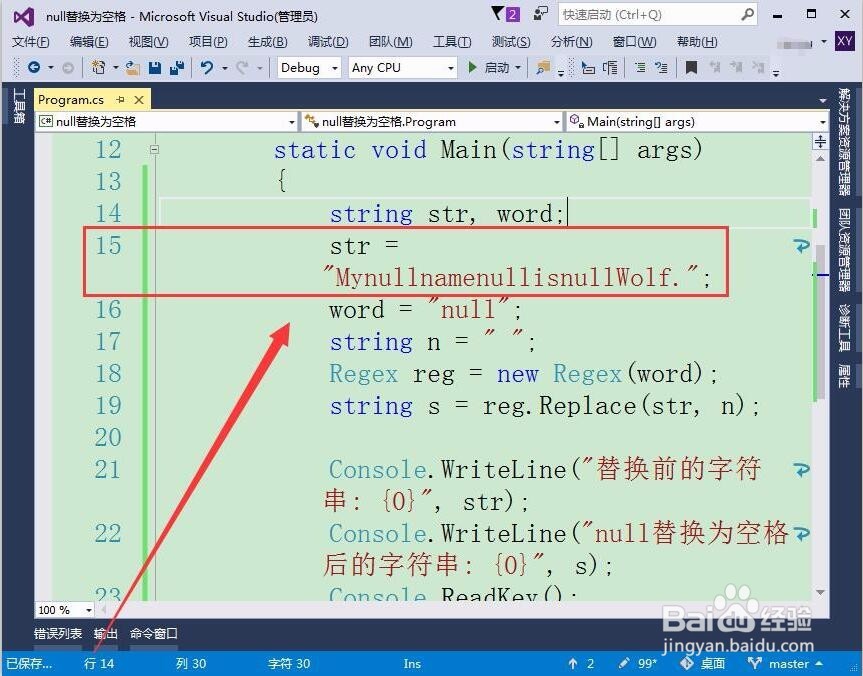Open the 调试(D) menu

pos(326,42)
